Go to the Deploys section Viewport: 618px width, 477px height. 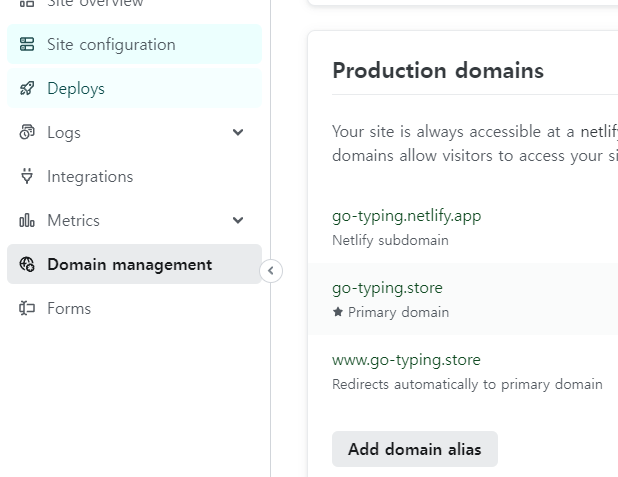[76, 89]
